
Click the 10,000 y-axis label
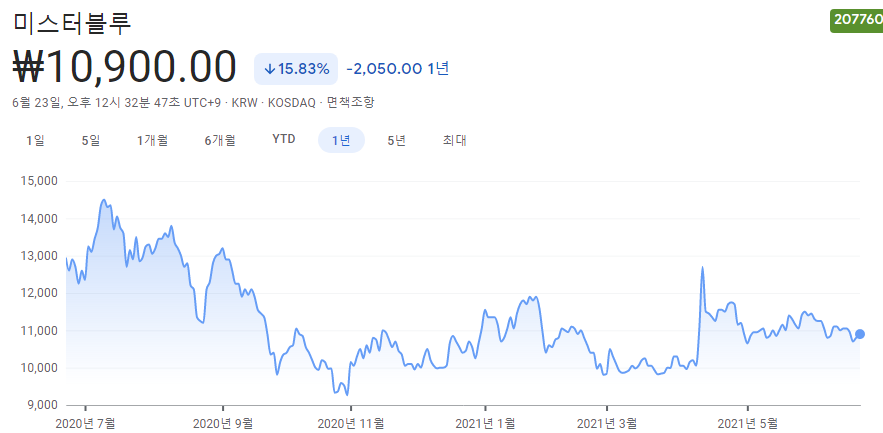click(x=39, y=368)
